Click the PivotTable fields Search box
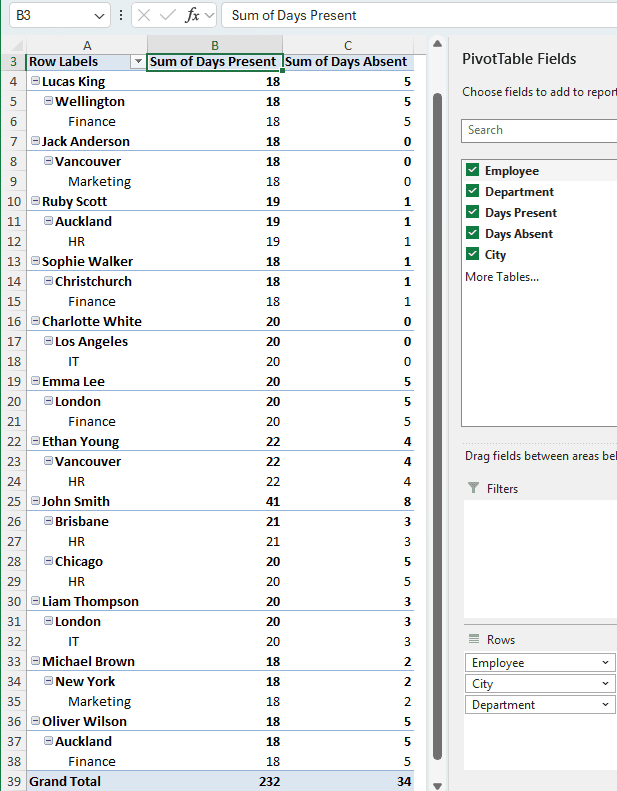Viewport: 617px width, 791px height. 540,130
